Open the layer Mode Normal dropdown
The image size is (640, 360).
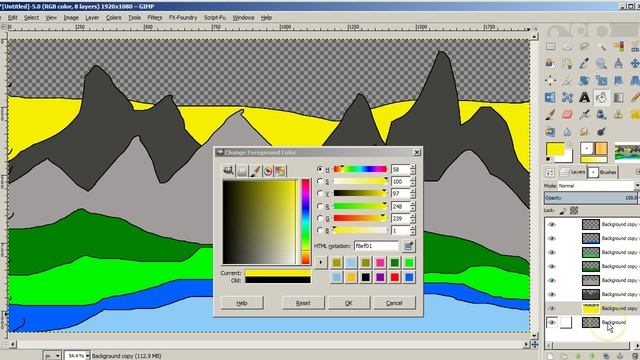coord(598,186)
